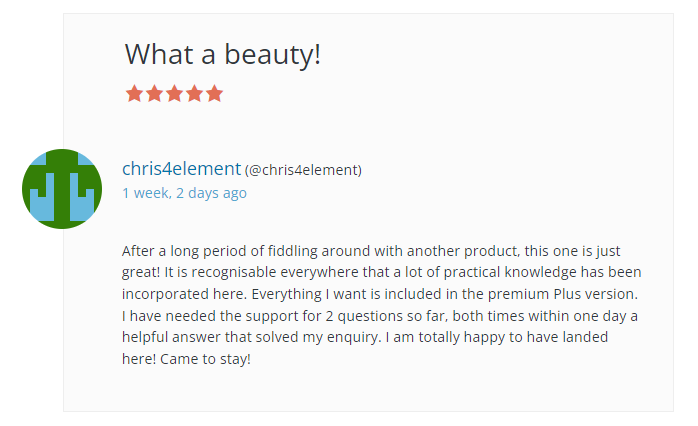Open the reviewer's green and blue avatar

pyautogui.click(x=62, y=189)
